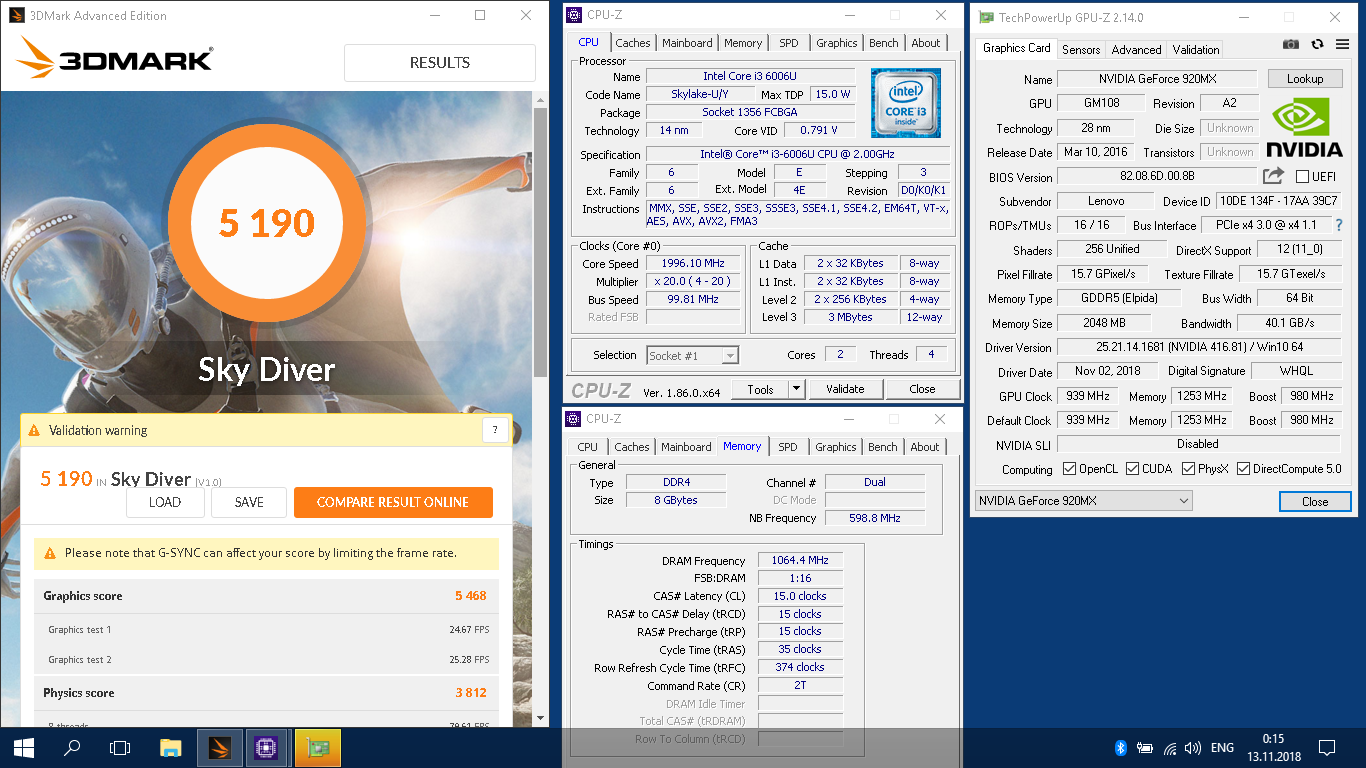
Task: Click the CPU-Z Close button
Action: (922, 389)
